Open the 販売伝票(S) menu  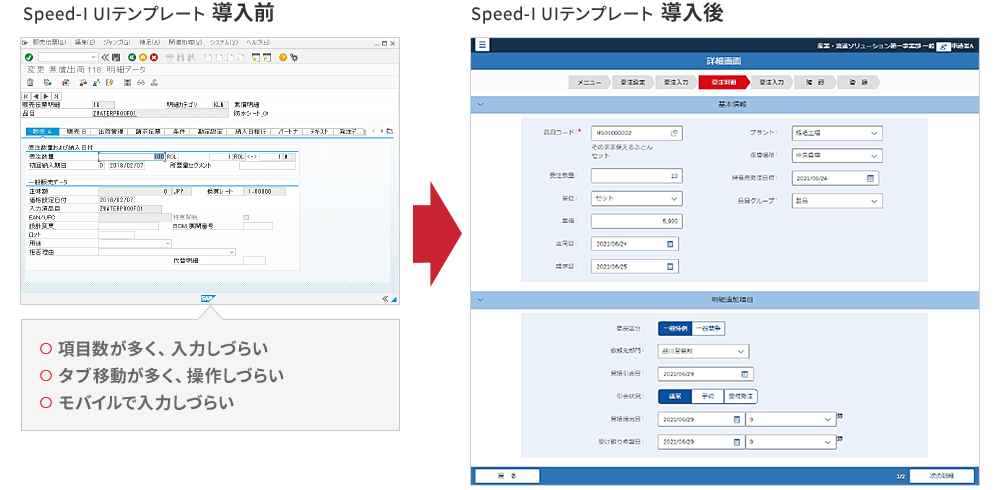pyautogui.click(x=50, y=42)
